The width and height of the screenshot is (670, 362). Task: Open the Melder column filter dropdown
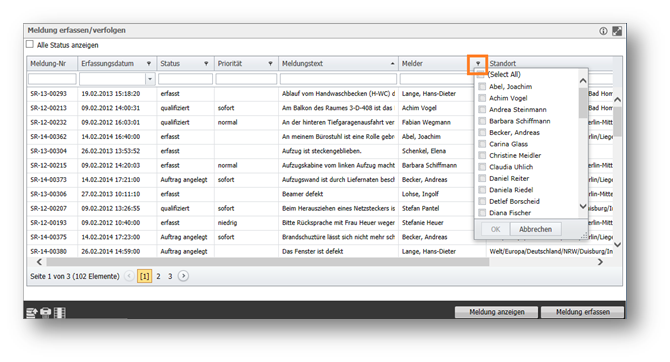point(478,64)
